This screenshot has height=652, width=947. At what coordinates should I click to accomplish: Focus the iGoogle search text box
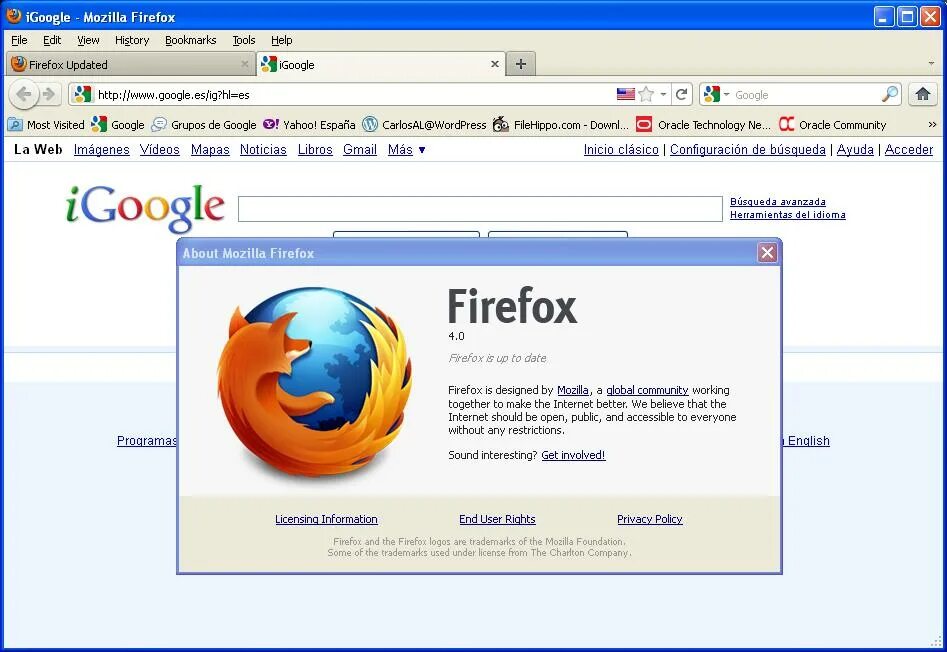[480, 209]
